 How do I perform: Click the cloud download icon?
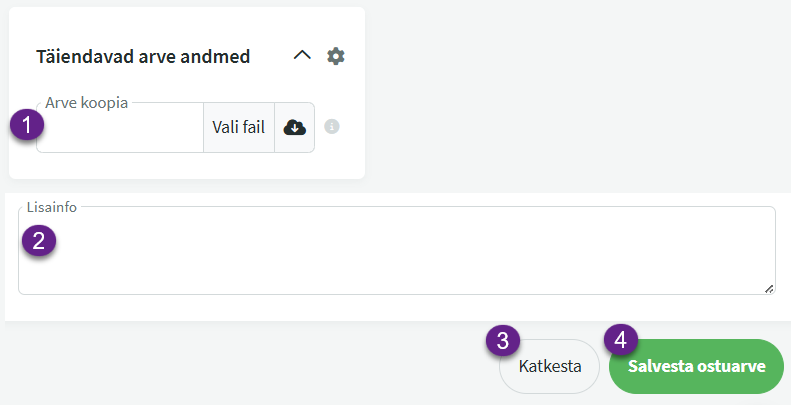[295, 127]
